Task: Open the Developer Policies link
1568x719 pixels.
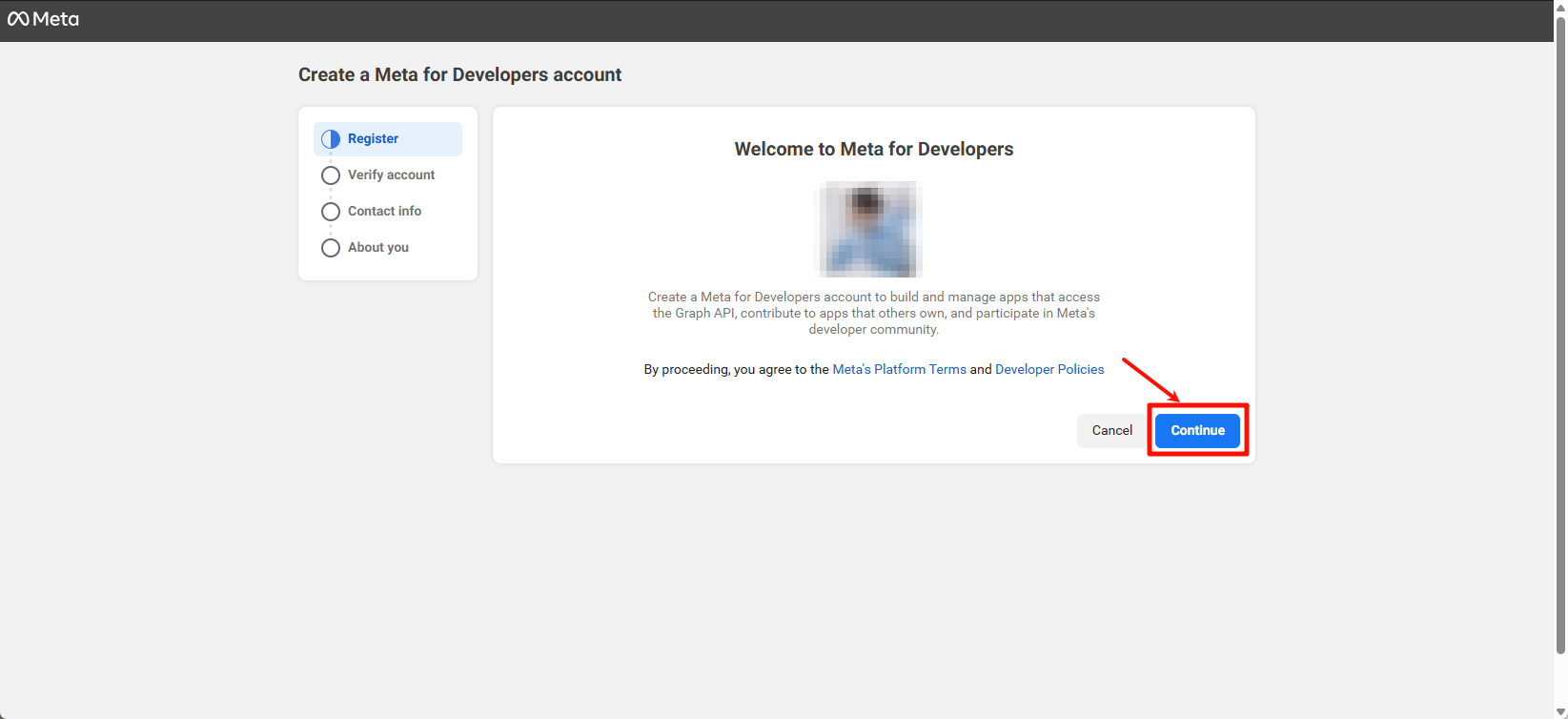Action: 1049,370
